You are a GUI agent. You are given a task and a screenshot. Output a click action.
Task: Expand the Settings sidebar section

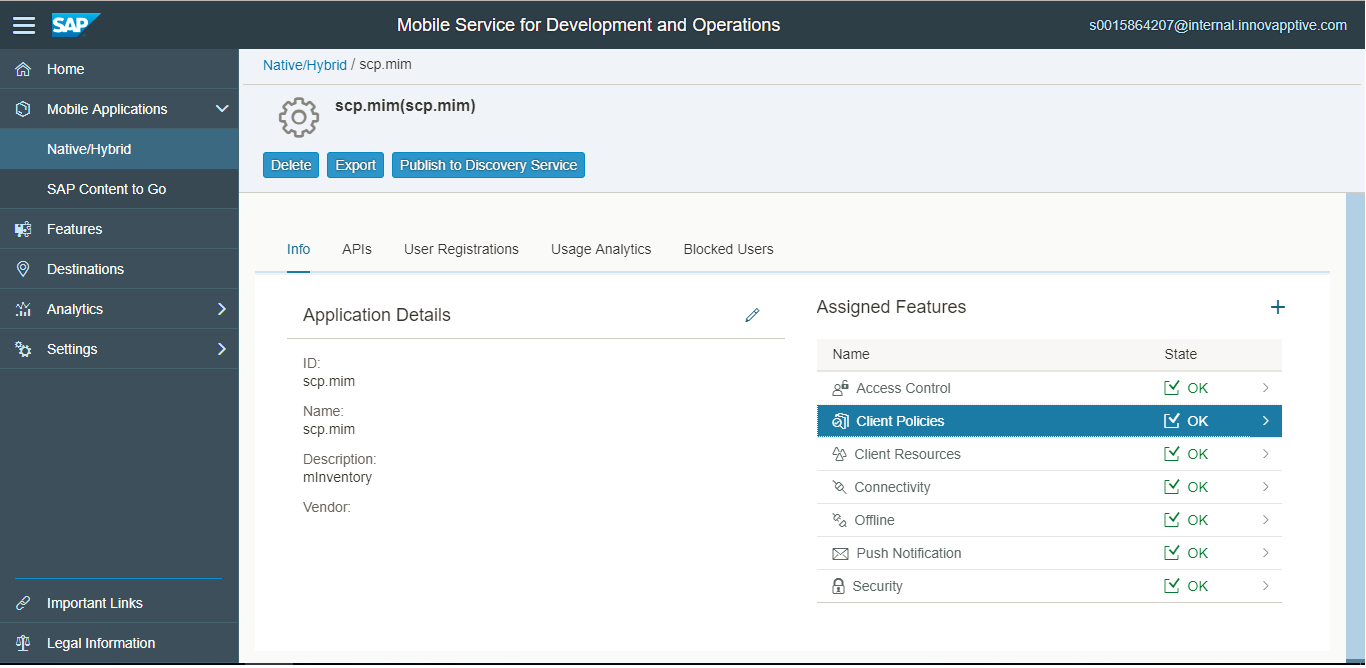click(x=222, y=349)
